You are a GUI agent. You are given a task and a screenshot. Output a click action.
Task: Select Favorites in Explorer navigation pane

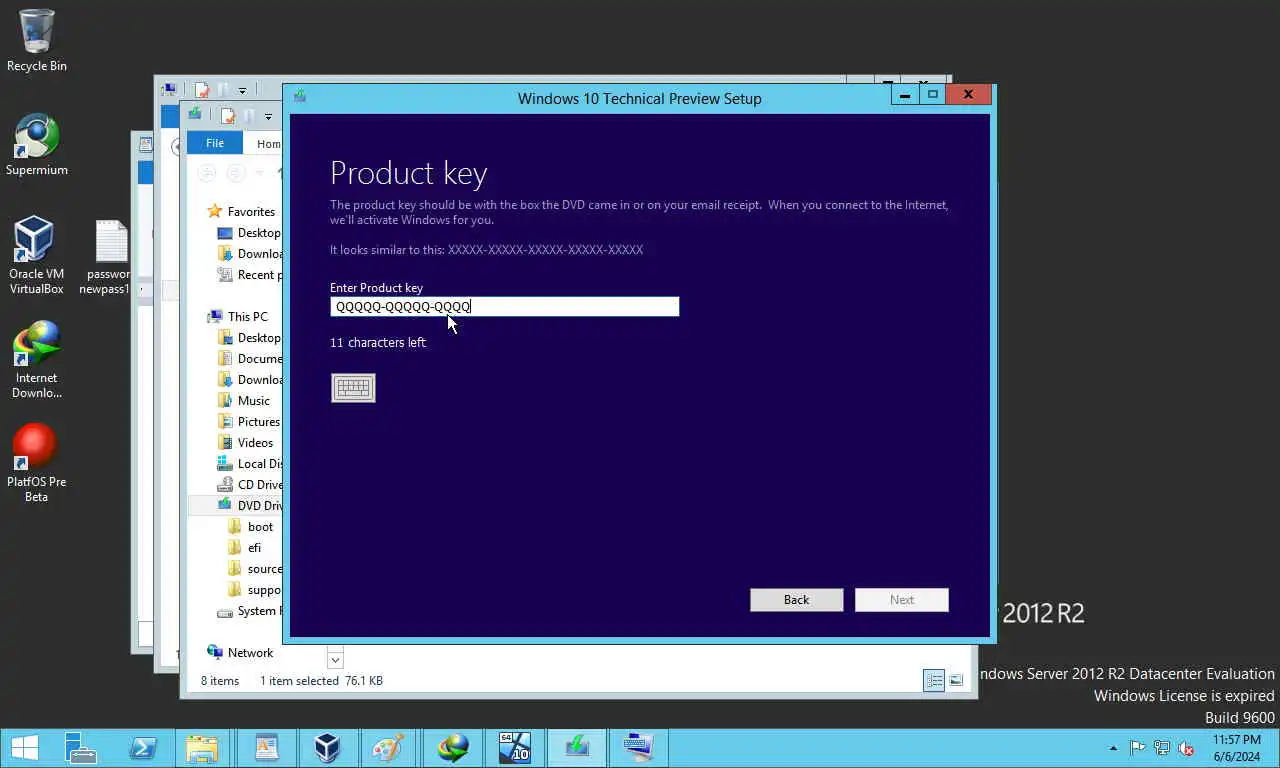(251, 212)
